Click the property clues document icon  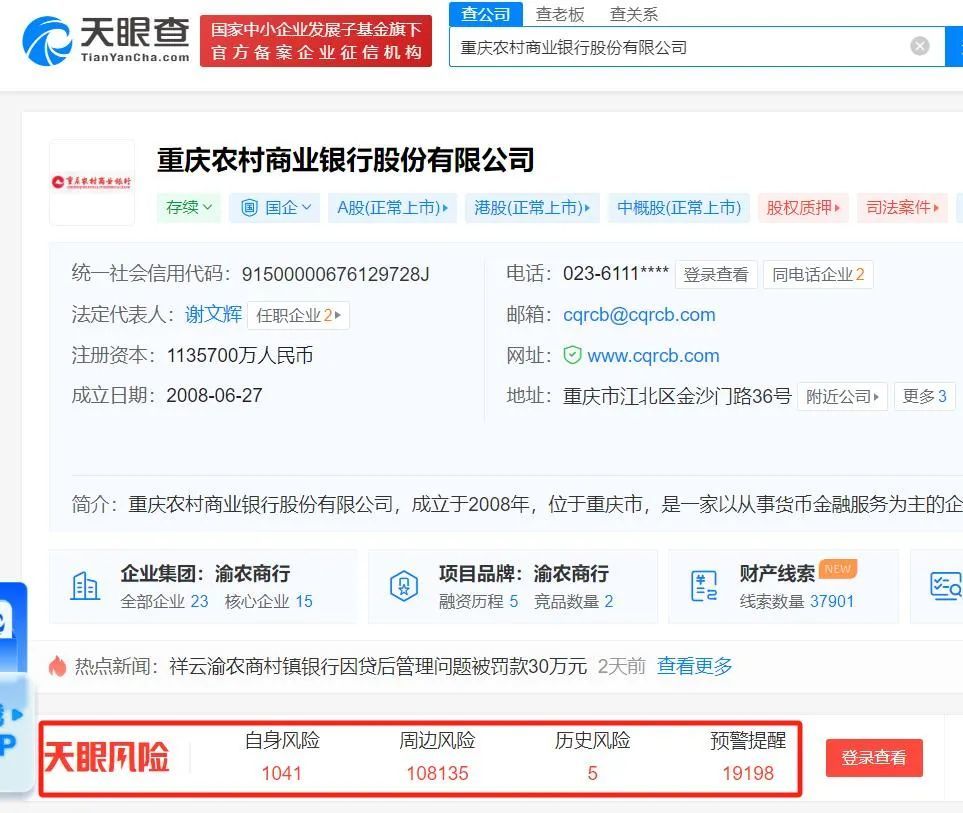pyautogui.click(x=704, y=586)
